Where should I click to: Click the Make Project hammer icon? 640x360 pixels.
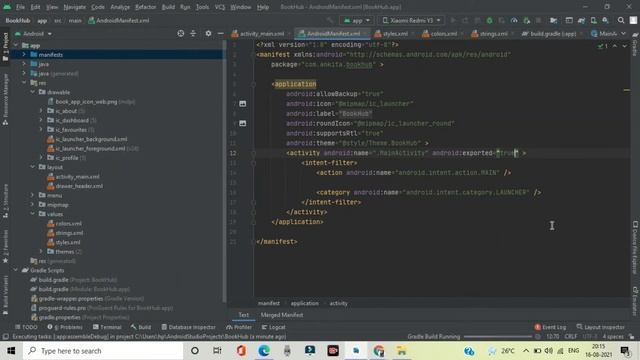point(330,20)
